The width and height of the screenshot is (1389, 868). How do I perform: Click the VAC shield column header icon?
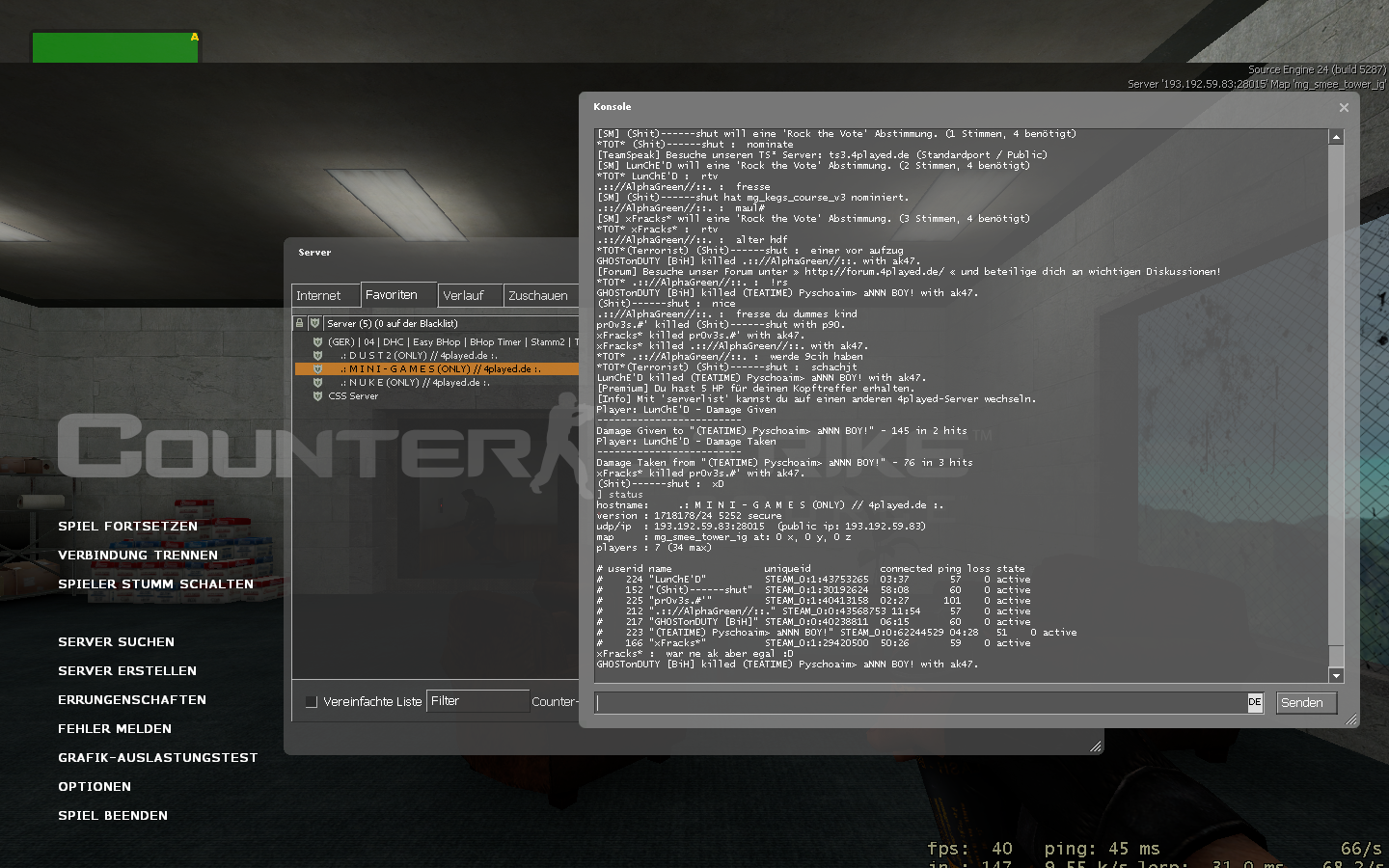[314, 323]
